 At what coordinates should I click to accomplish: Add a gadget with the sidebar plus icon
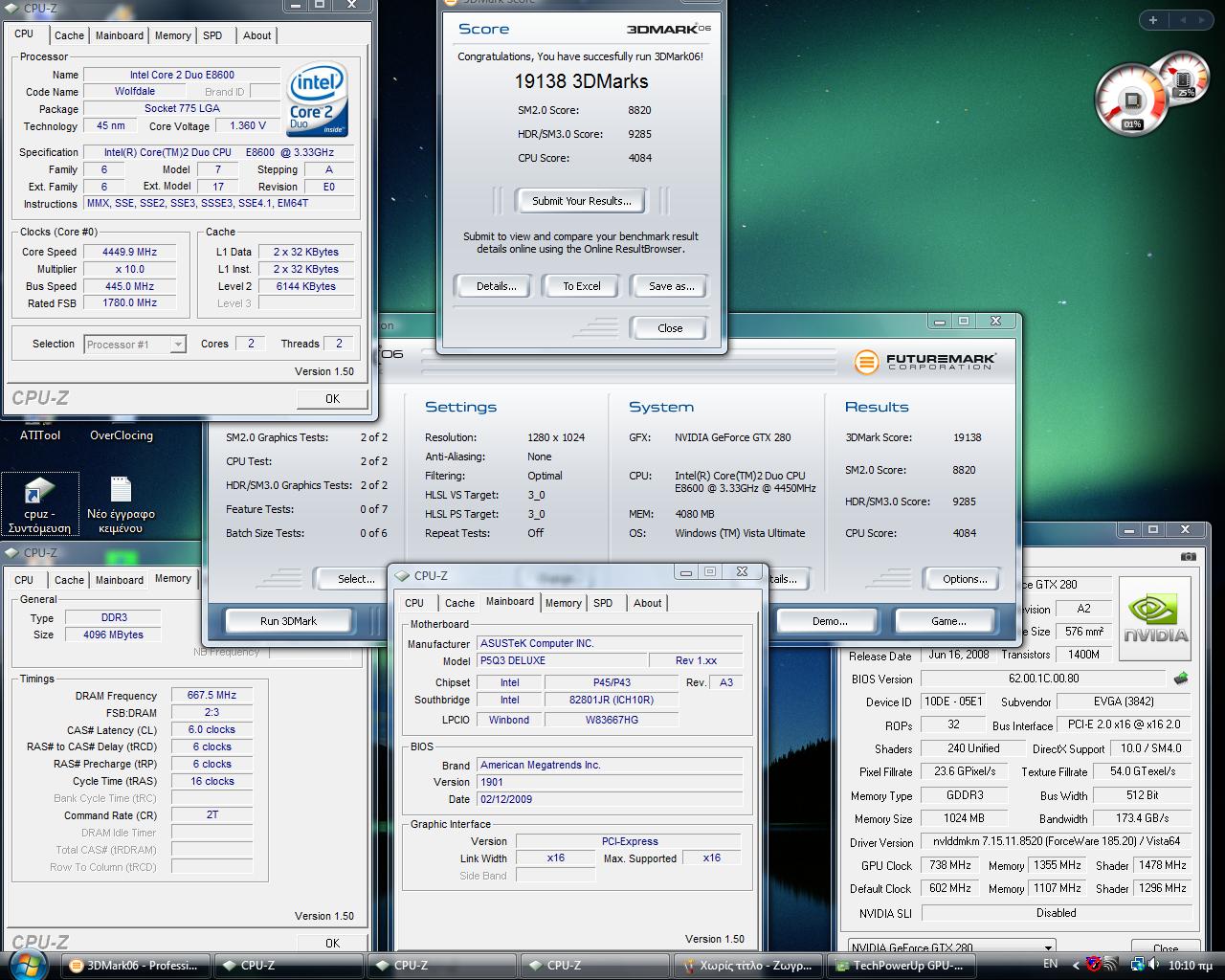(x=1152, y=19)
